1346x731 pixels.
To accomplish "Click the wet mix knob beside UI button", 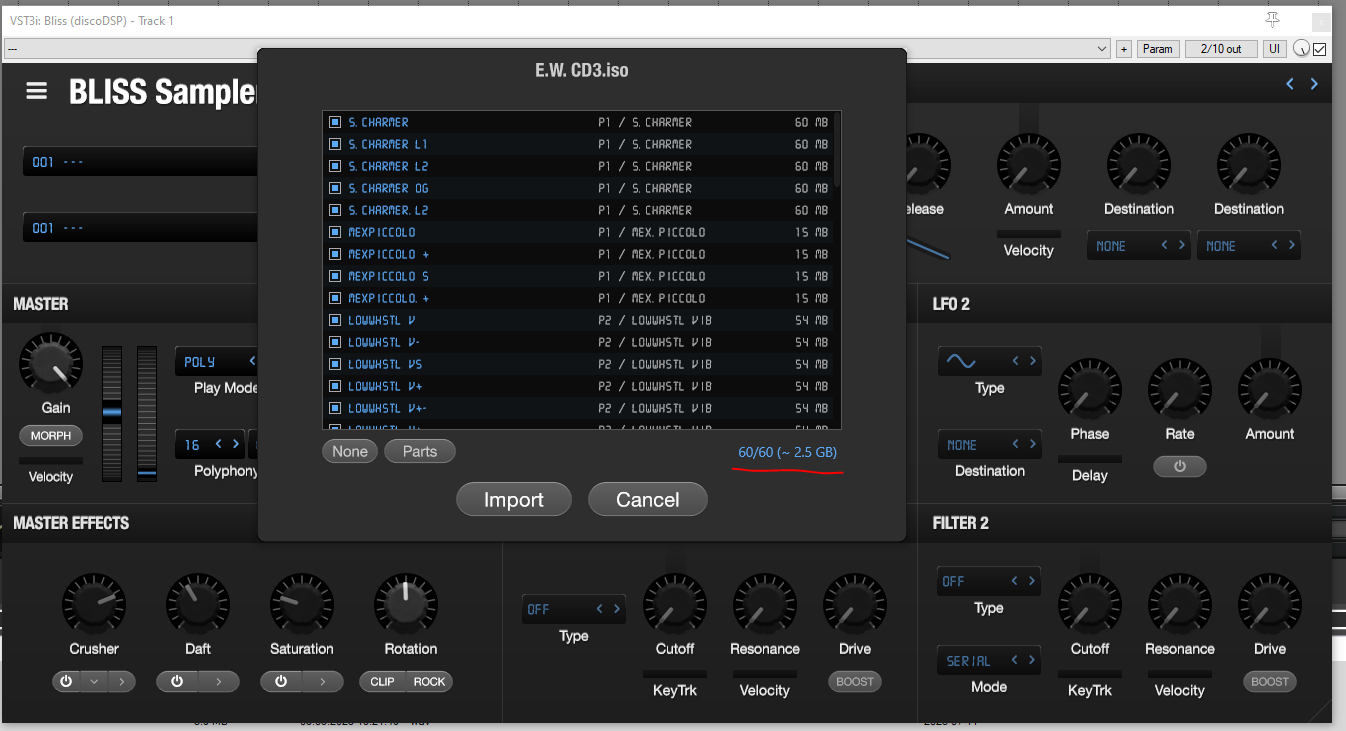I will (x=1301, y=49).
